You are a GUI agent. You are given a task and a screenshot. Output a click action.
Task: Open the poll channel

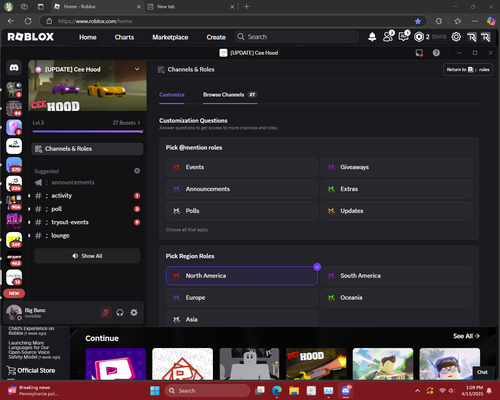tap(87, 209)
